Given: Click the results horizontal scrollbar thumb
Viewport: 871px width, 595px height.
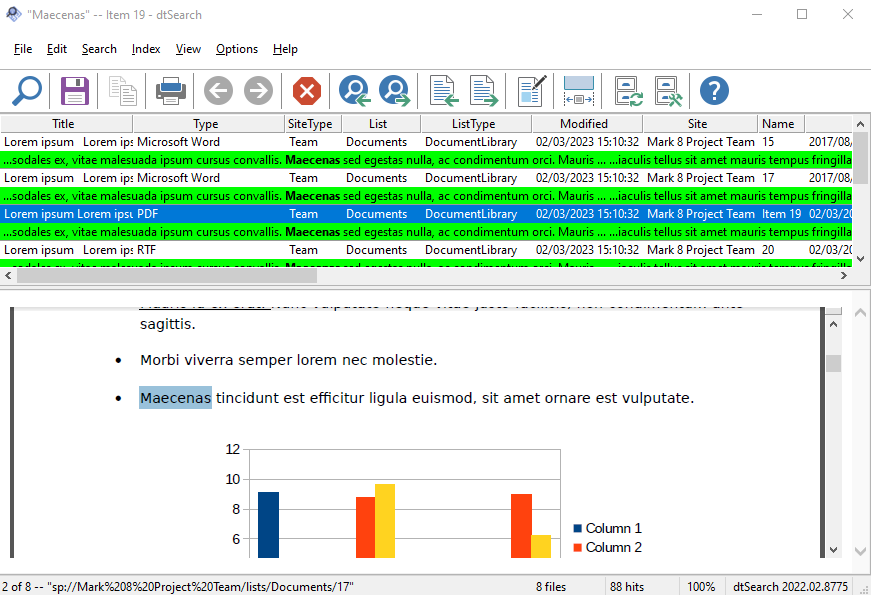Looking at the screenshot, I should click(x=167, y=276).
